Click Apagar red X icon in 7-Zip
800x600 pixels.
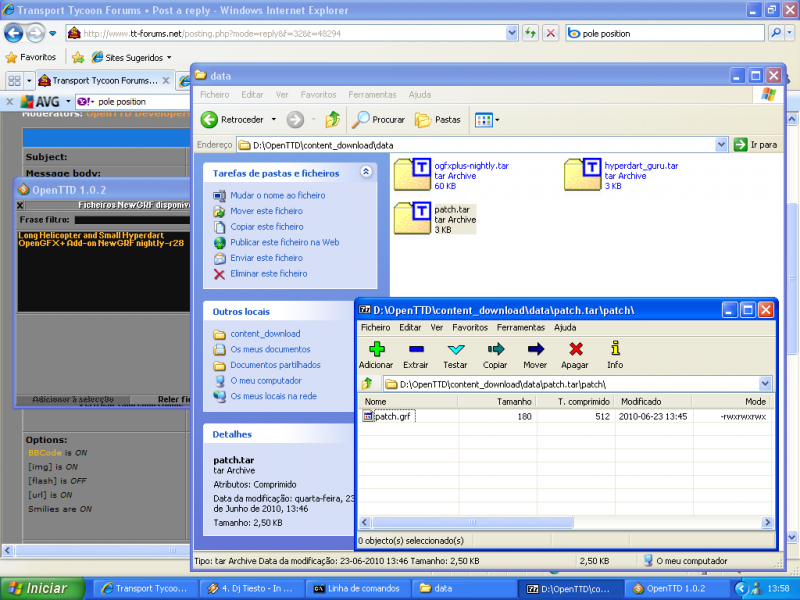pos(576,349)
